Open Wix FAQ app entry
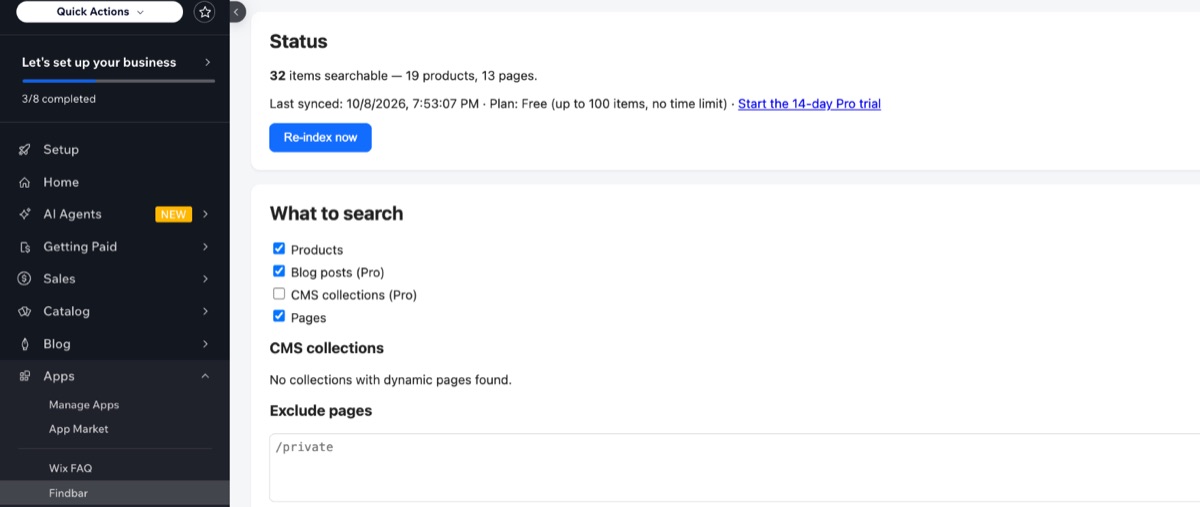Viewport: 1200px width, 507px height. [x=70, y=468]
